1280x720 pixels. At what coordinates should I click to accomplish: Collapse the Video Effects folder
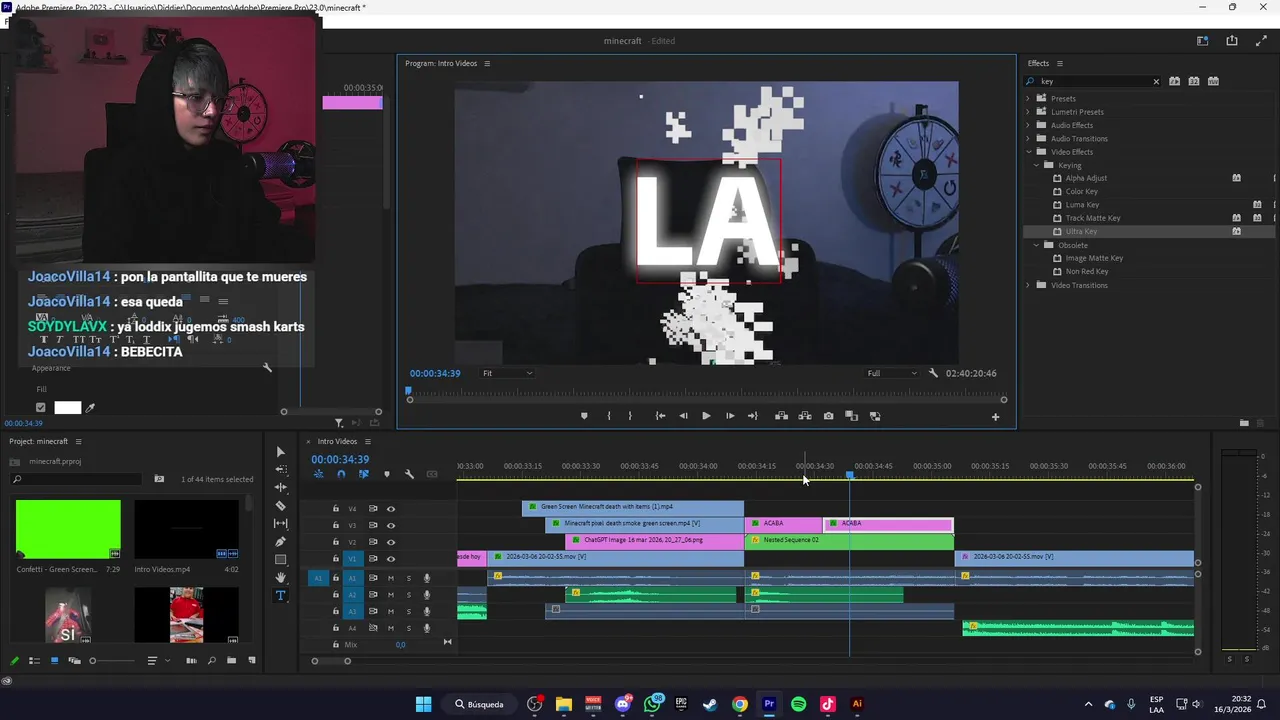pos(1027,152)
